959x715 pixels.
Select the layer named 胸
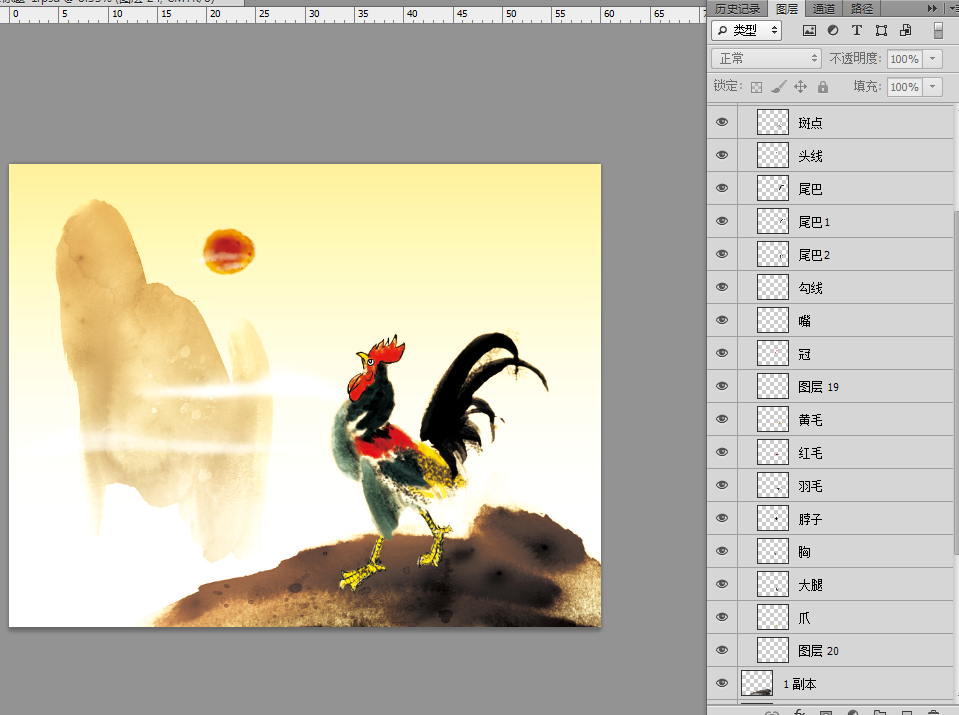804,552
